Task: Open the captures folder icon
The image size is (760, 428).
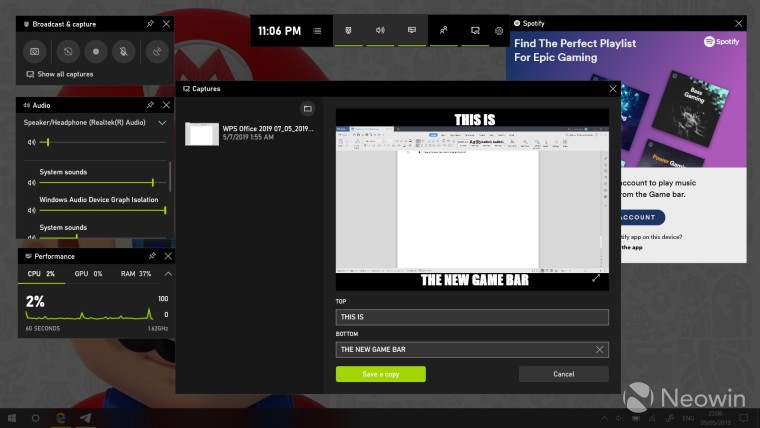Action: pyautogui.click(x=307, y=109)
